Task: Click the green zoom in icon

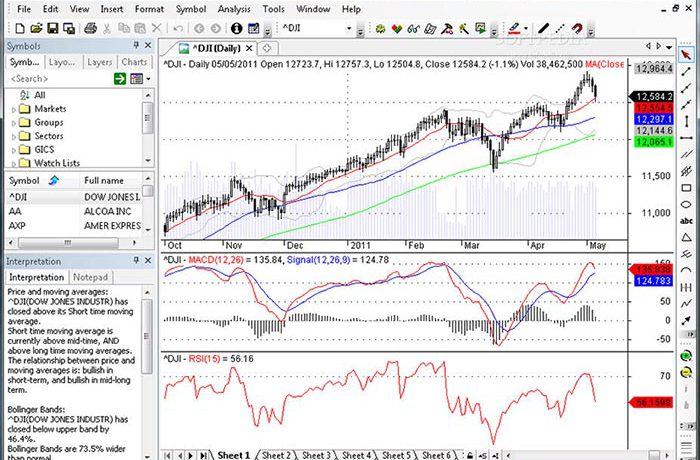Action: (686, 356)
